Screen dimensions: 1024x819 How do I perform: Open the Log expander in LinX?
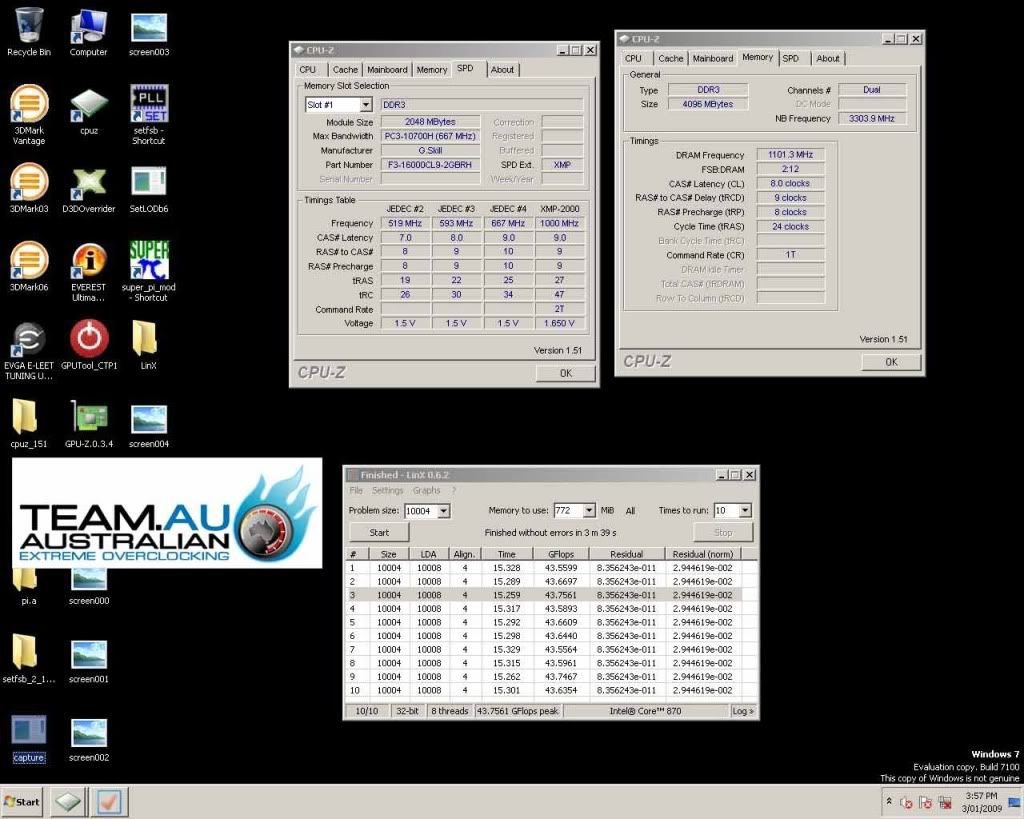point(743,711)
